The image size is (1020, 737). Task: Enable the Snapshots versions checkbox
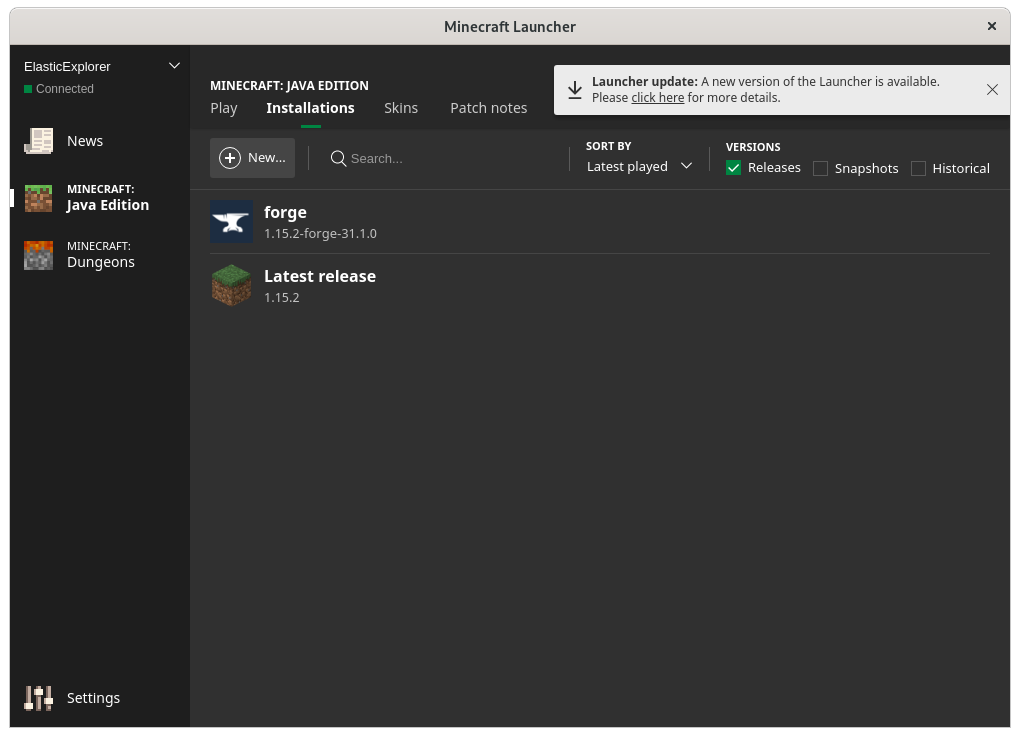click(x=821, y=168)
